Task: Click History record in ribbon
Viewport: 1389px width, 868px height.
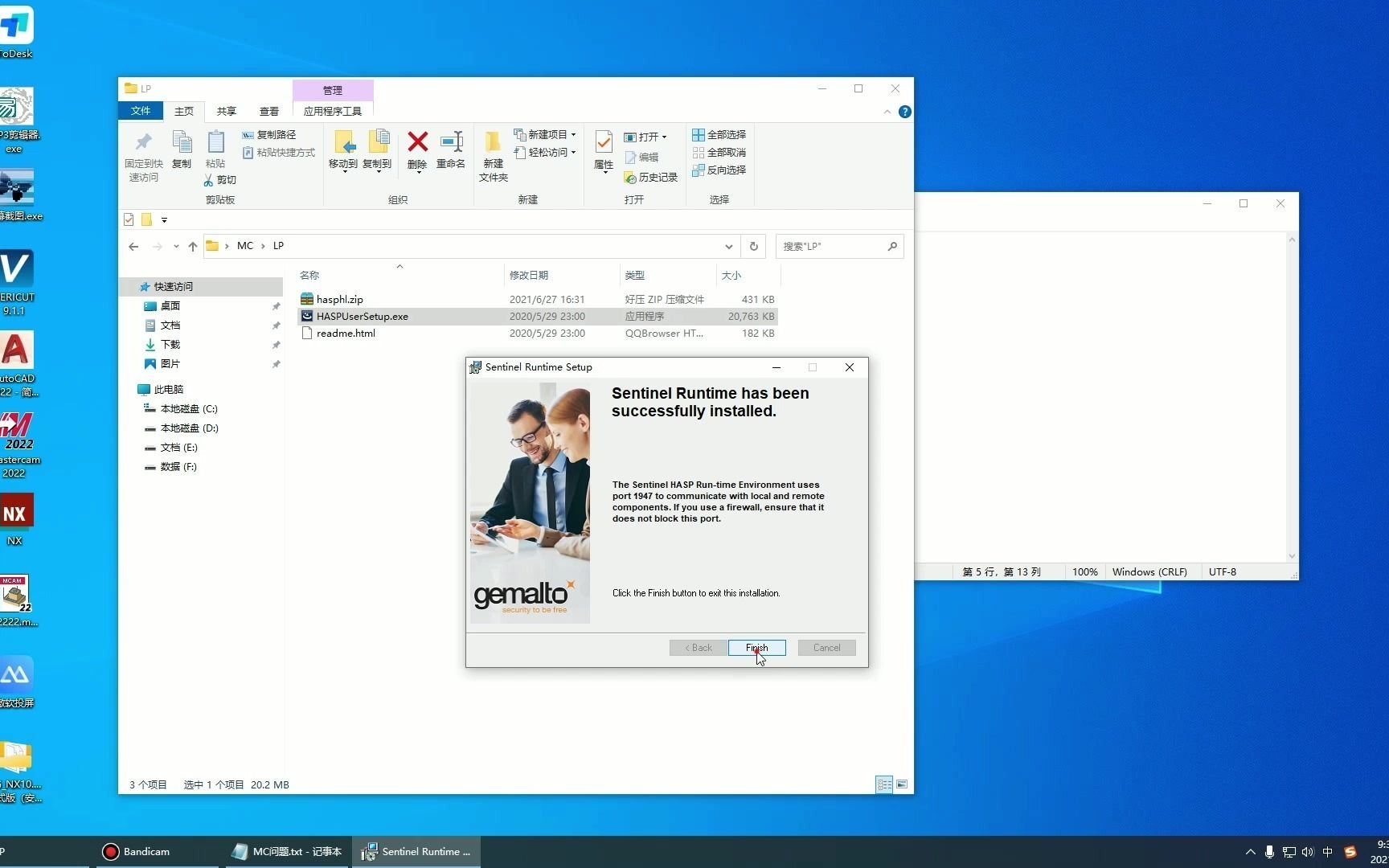Action: pos(651,178)
